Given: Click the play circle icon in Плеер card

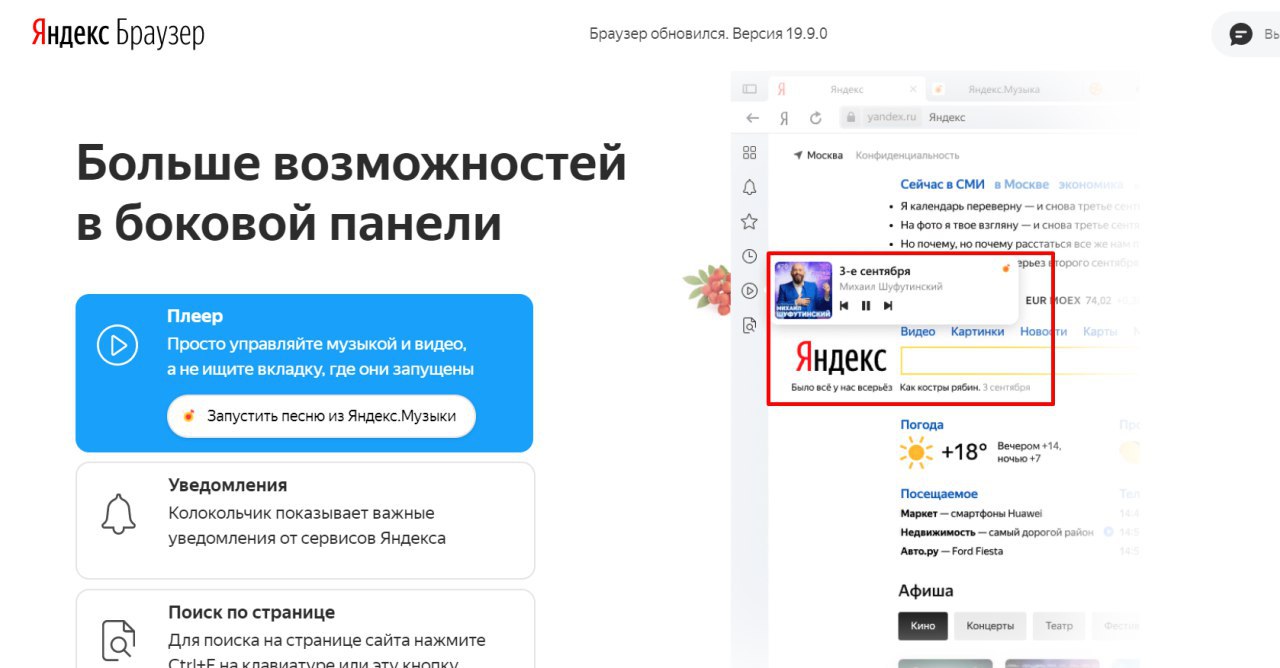Looking at the screenshot, I should point(117,345).
